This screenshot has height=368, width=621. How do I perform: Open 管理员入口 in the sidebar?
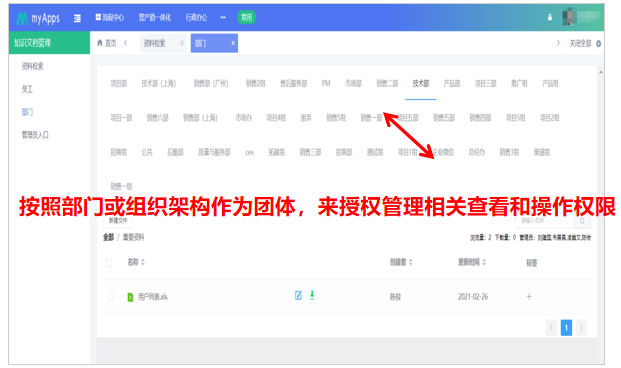(35, 135)
